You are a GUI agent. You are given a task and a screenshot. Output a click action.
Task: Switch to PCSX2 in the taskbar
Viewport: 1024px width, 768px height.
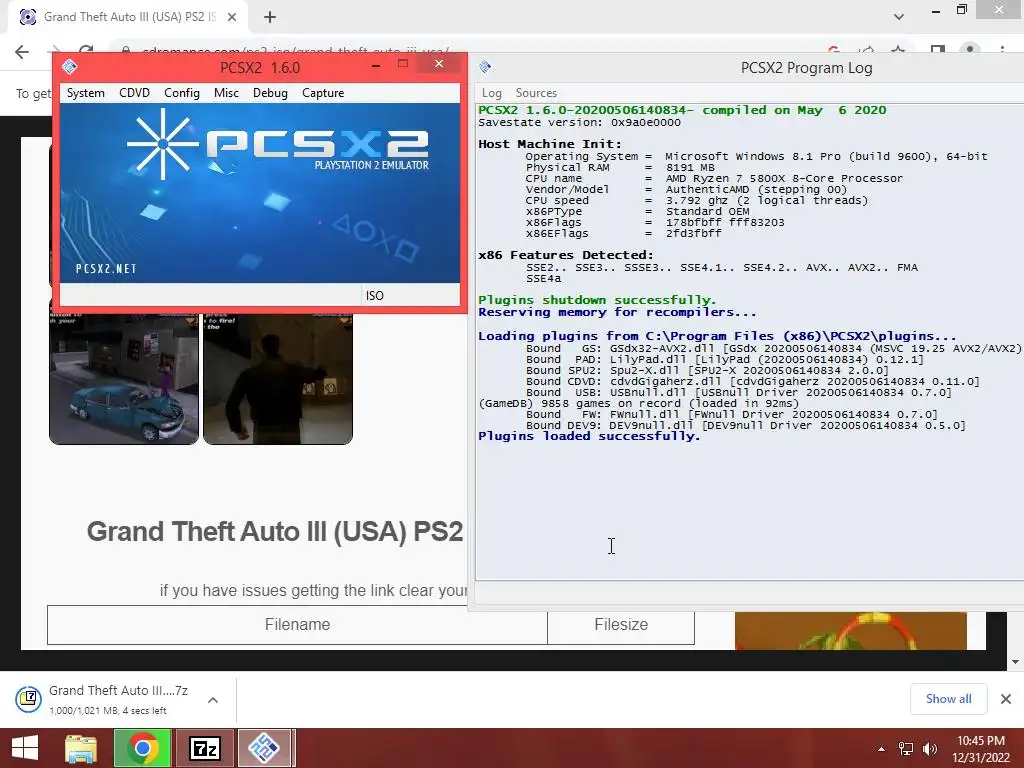265,748
